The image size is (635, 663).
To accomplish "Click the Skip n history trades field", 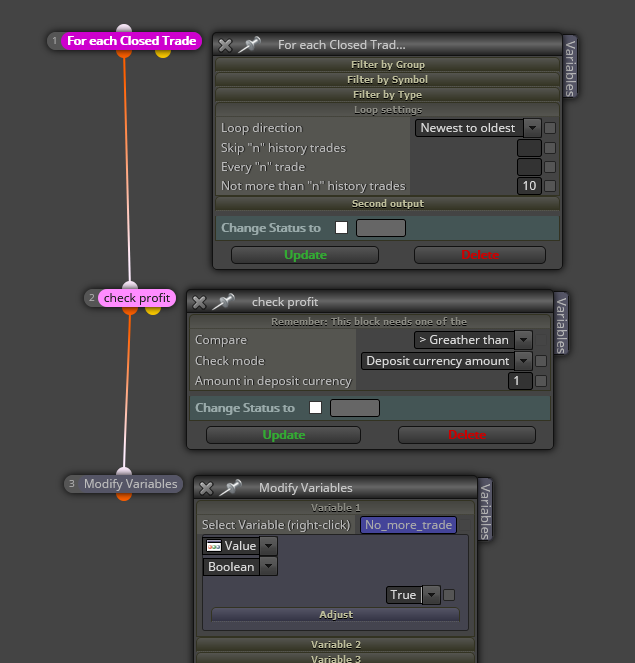I will click(x=529, y=148).
